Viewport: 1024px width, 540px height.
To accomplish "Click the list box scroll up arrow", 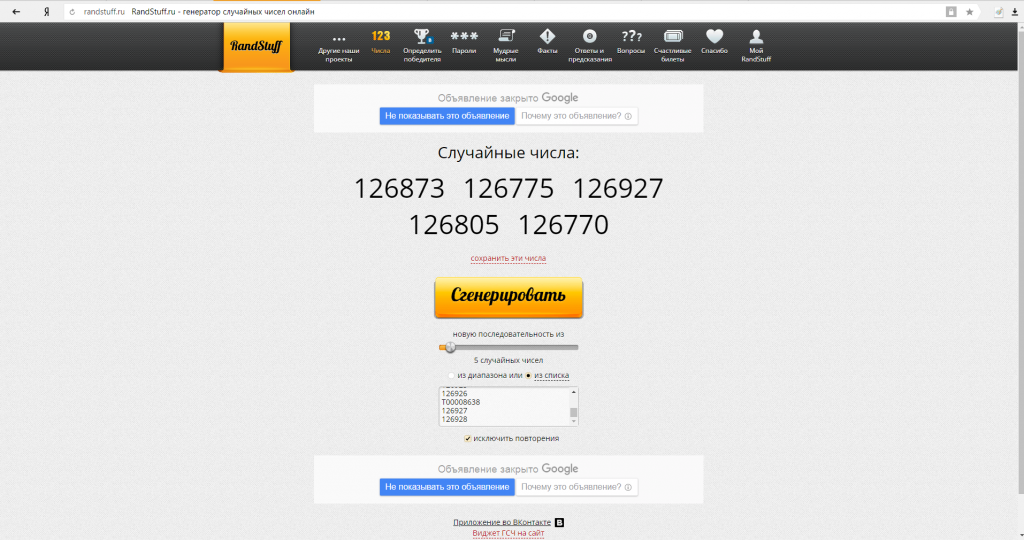I will [574, 392].
